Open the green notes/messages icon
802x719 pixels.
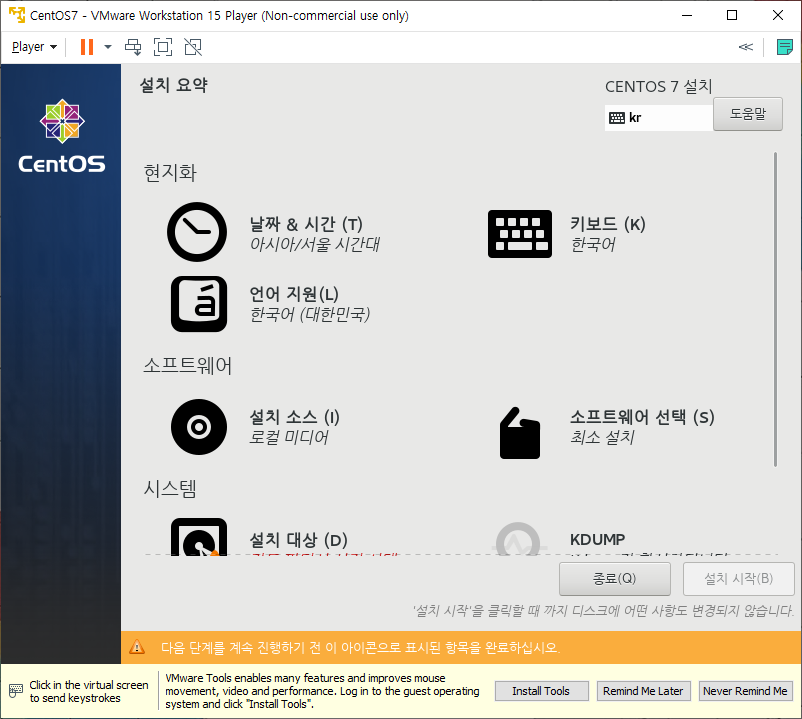784,47
